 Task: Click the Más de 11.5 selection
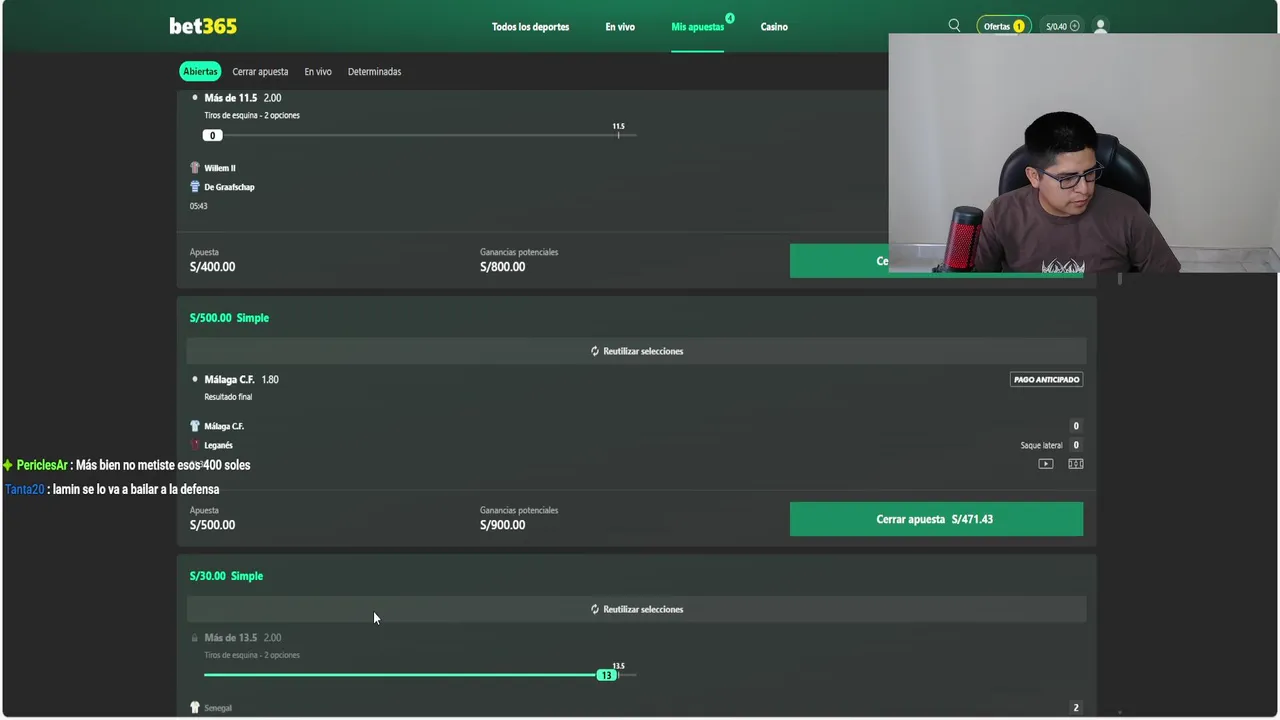pyautogui.click(x=242, y=98)
